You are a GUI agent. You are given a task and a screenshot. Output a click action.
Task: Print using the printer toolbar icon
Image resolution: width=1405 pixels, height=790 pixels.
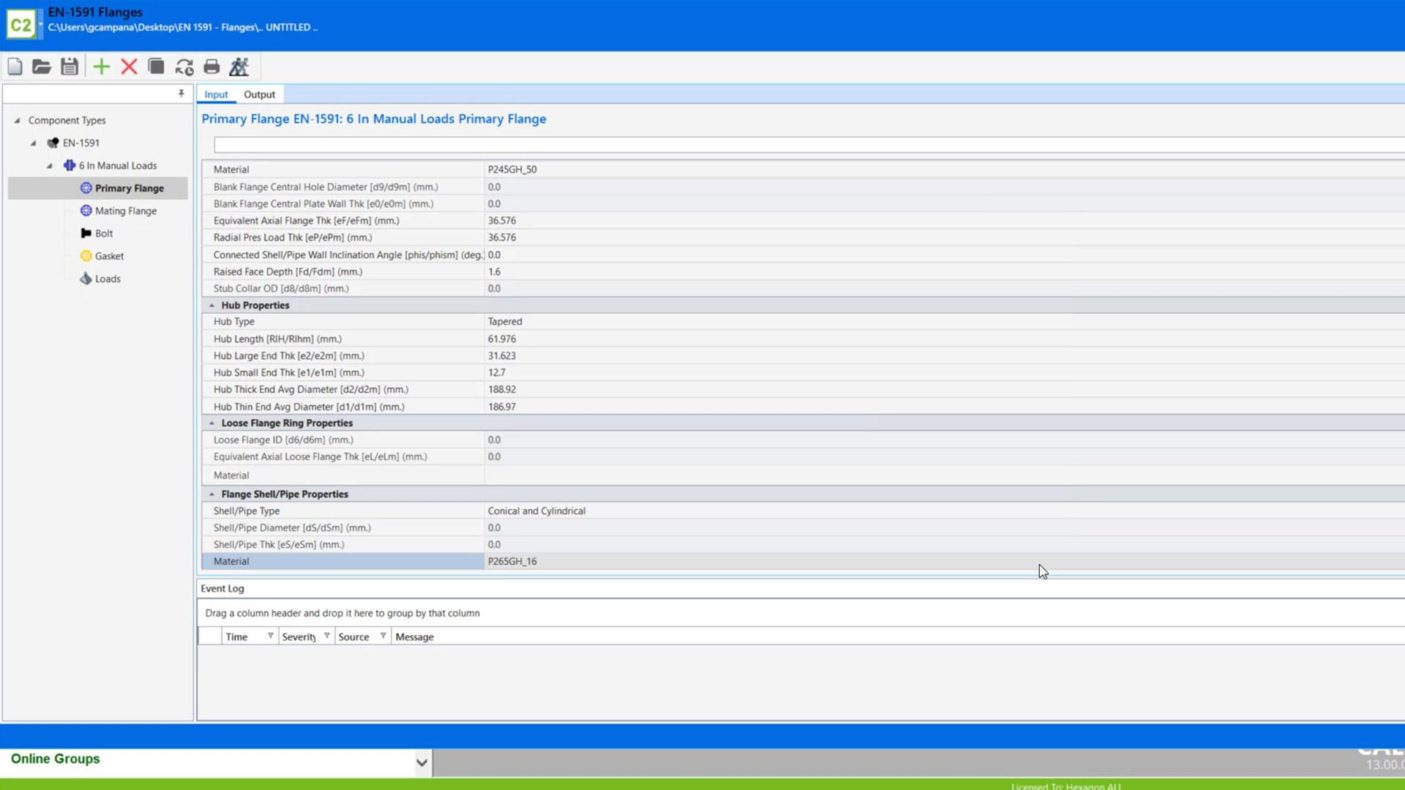tap(211, 67)
